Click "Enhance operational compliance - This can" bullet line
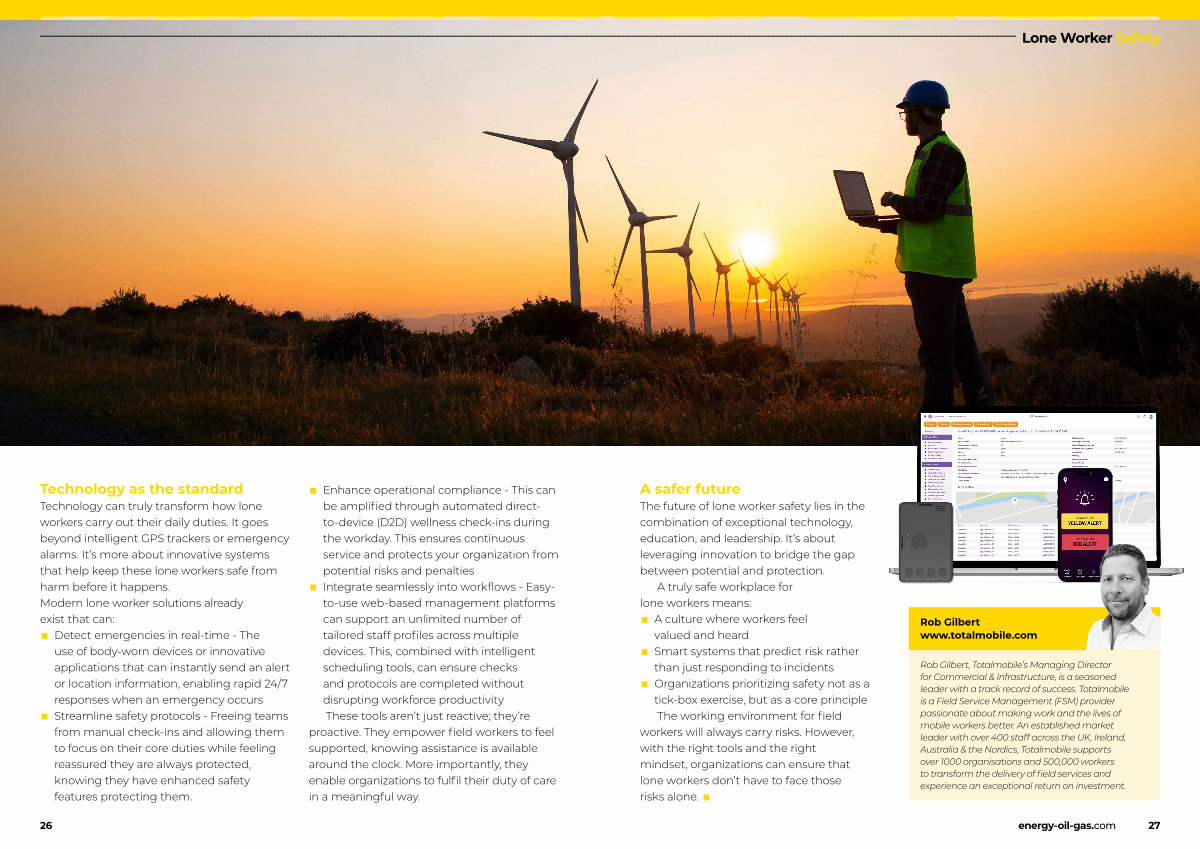This screenshot has height=849, width=1200. 439,490
